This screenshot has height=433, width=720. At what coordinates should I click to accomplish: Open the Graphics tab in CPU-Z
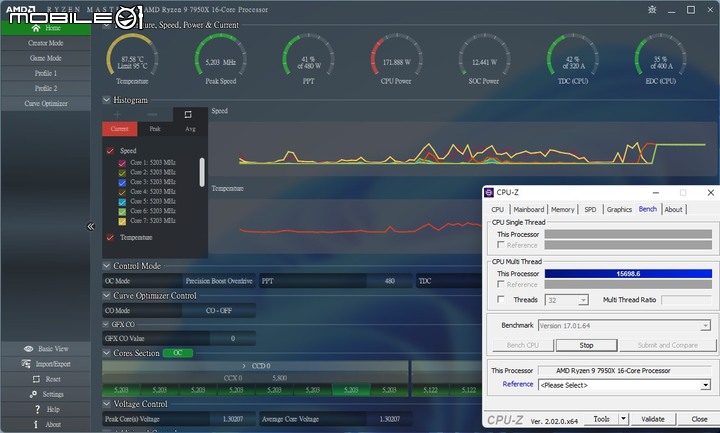click(x=619, y=209)
